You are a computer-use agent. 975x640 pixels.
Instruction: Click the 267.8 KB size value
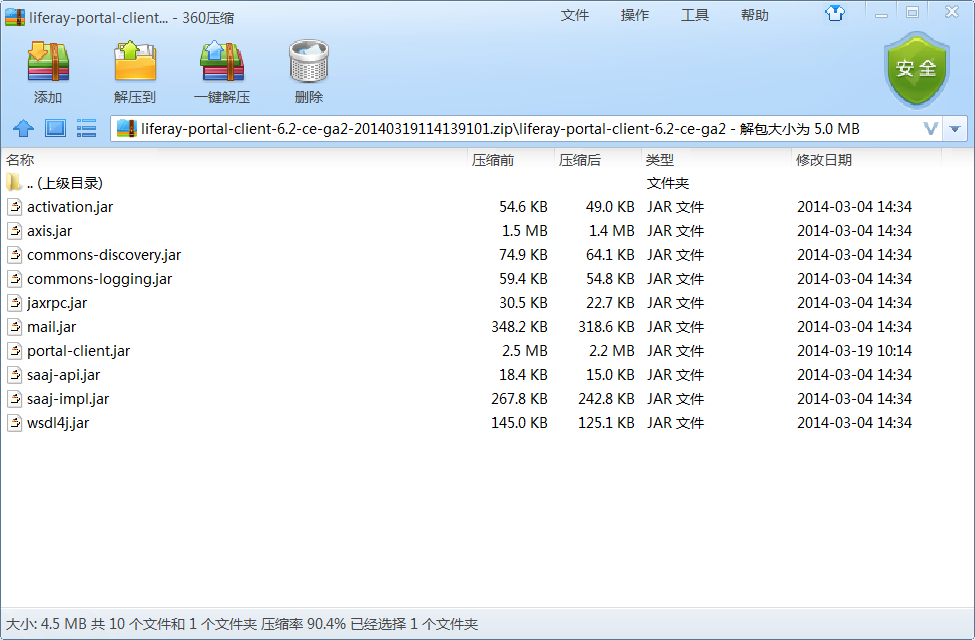coord(519,399)
